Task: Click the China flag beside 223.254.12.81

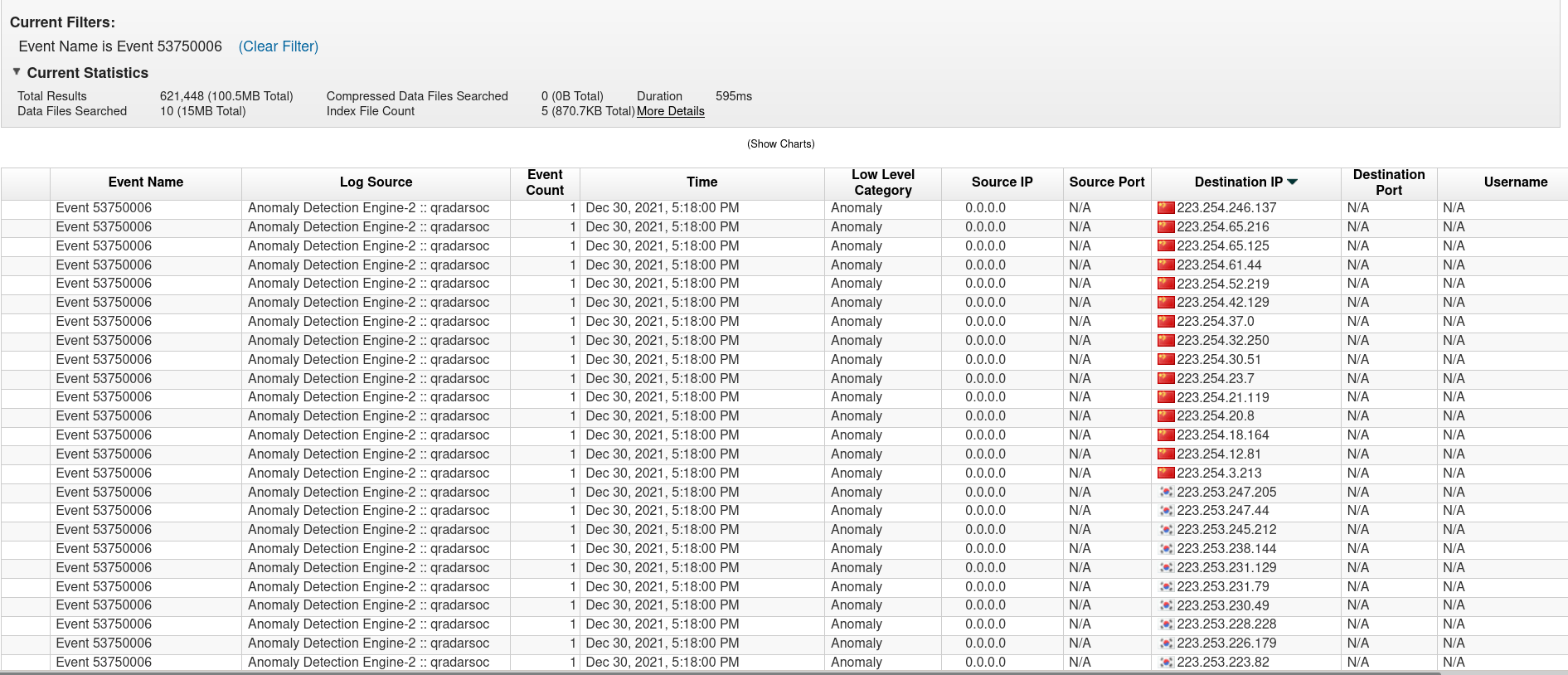Action: tap(1166, 454)
